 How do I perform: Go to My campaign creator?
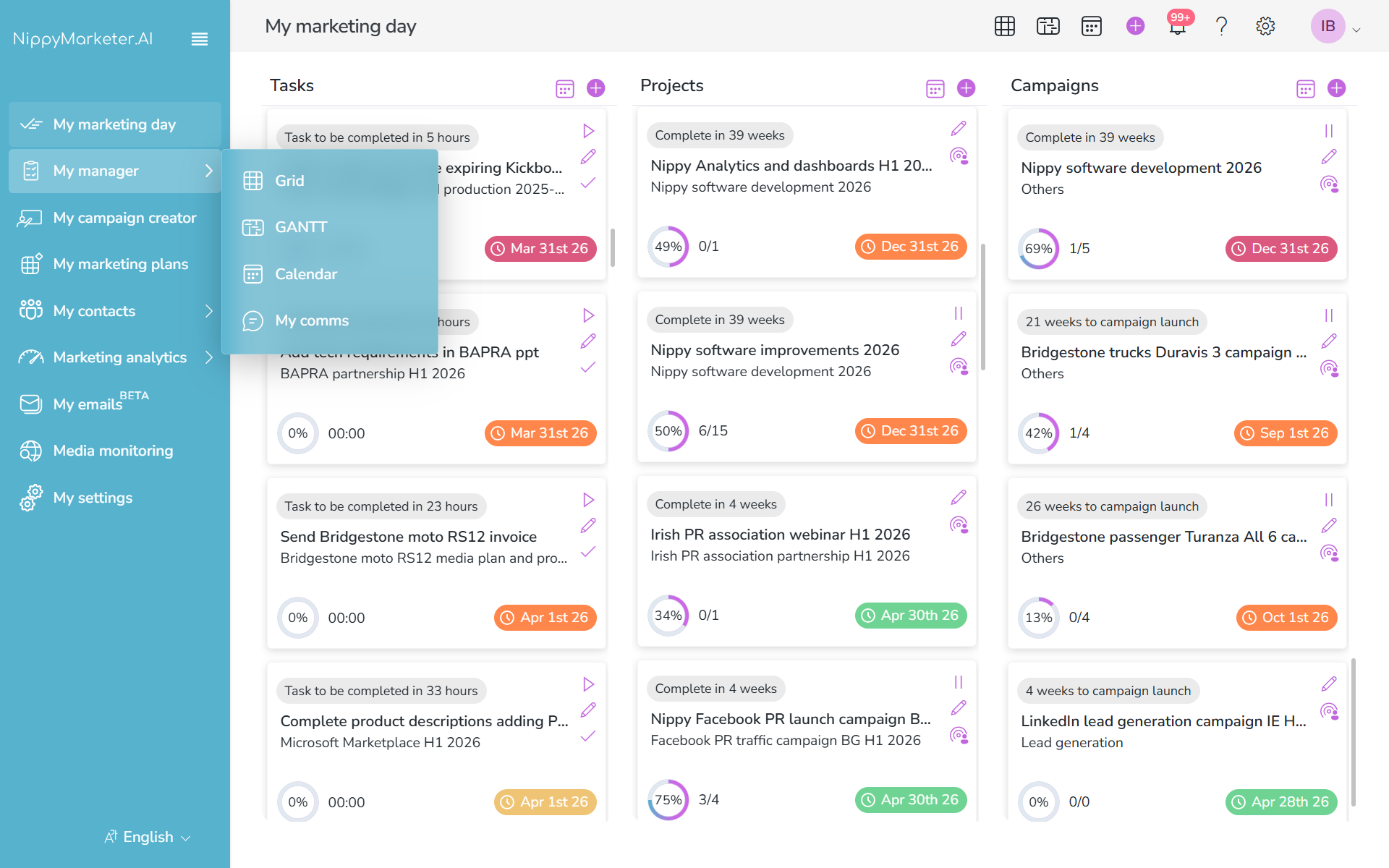tap(124, 217)
